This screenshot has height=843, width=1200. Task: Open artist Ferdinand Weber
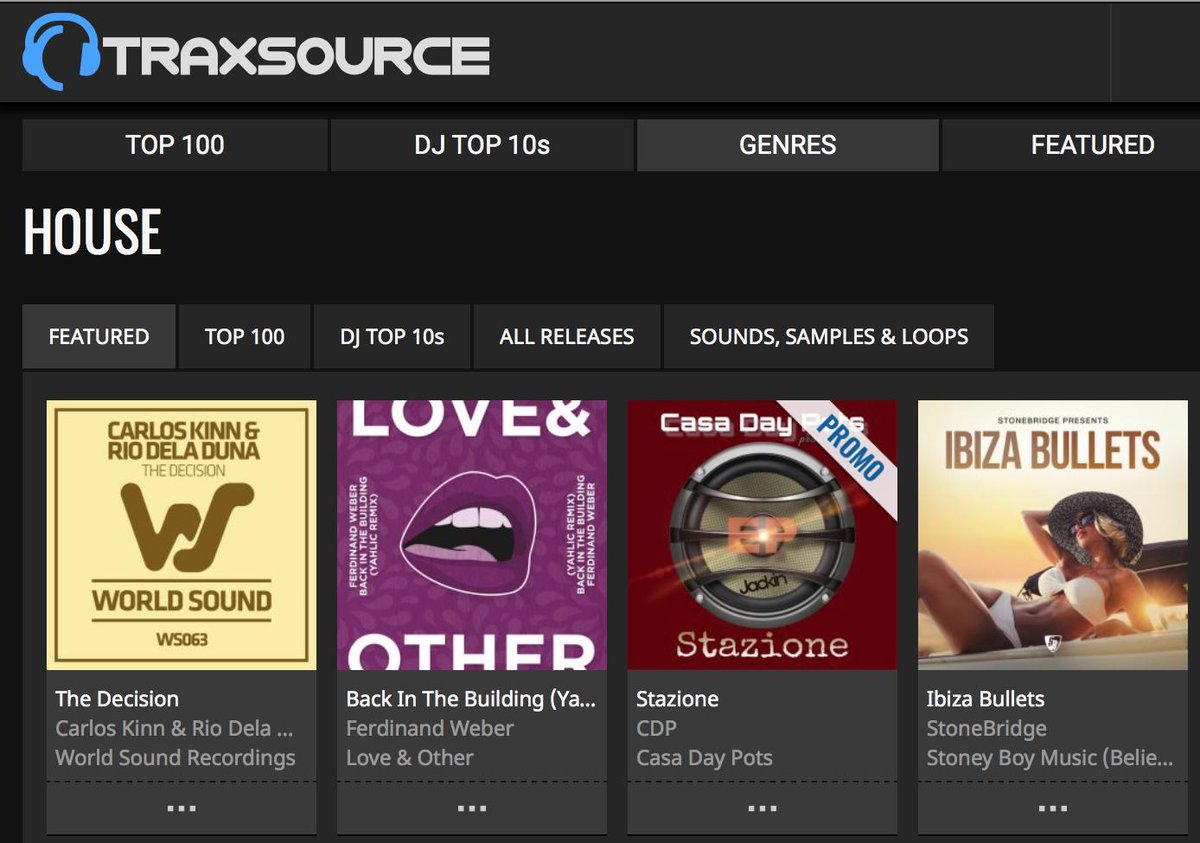point(430,728)
